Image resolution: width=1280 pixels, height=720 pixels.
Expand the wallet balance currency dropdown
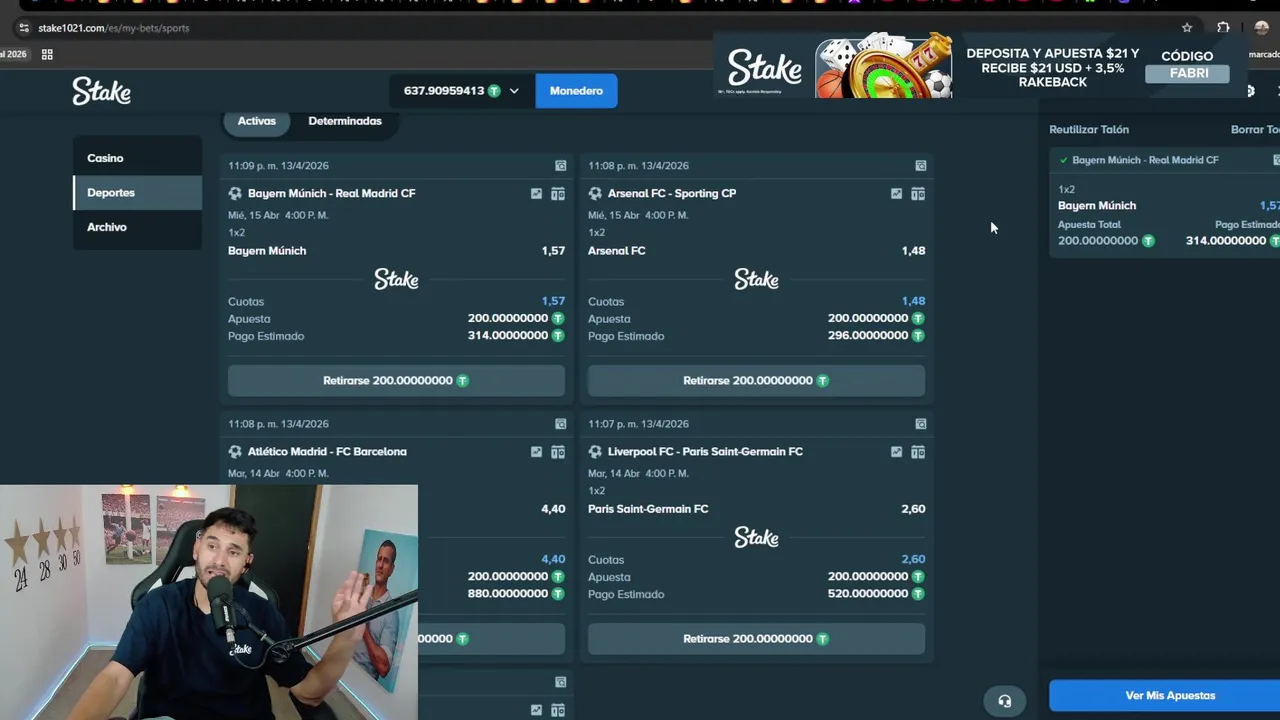pyautogui.click(x=514, y=91)
